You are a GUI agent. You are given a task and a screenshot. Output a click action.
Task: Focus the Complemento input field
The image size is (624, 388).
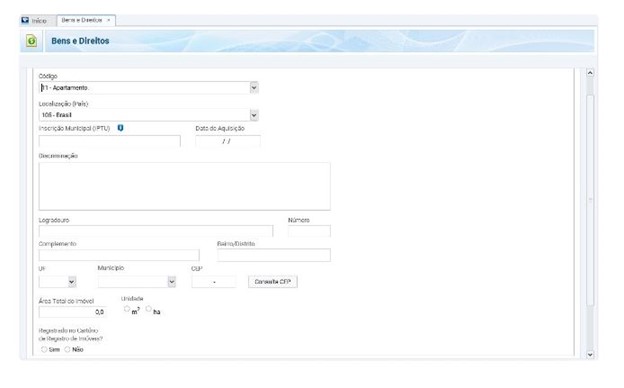click(119, 255)
